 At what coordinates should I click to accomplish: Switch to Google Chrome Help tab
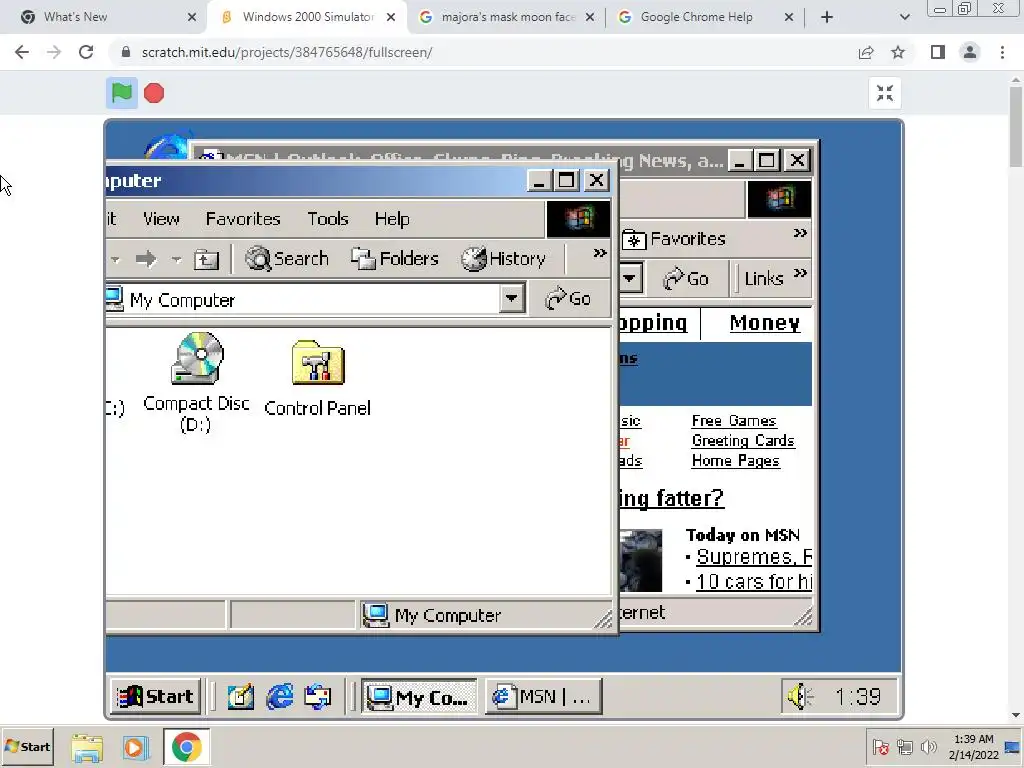[705, 17]
